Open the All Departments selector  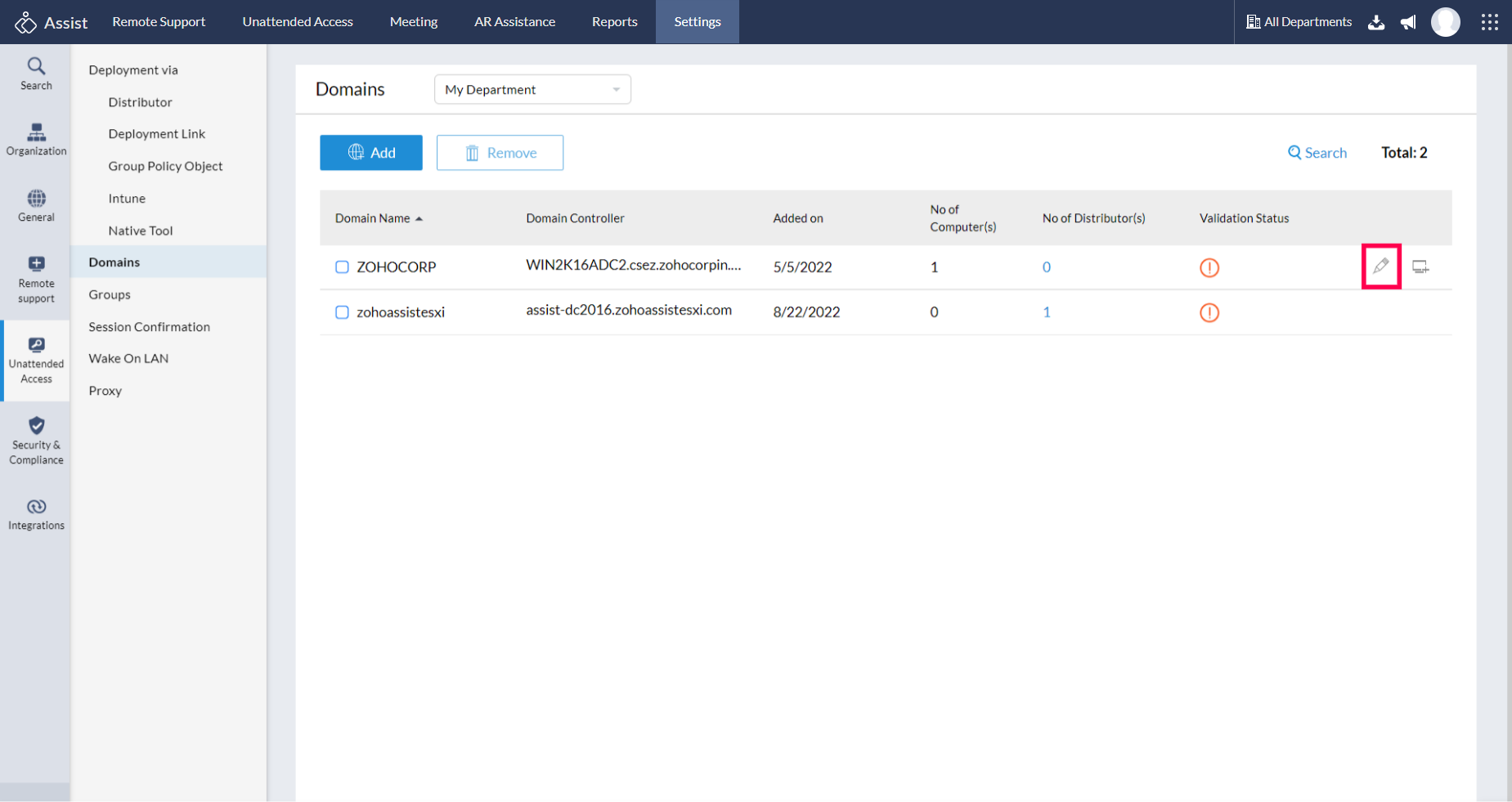pos(1299,22)
